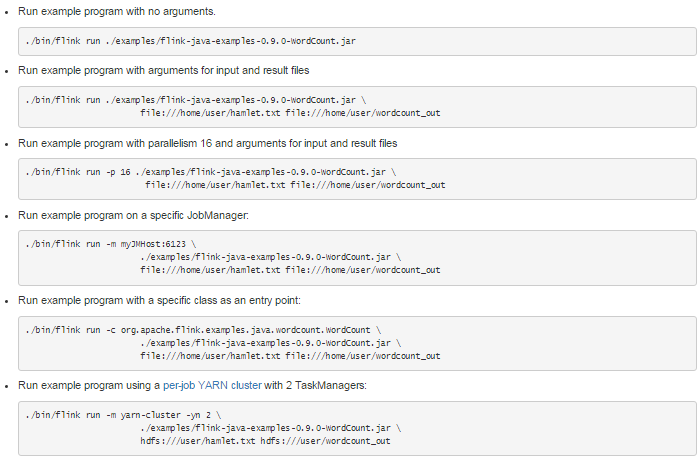Click the hdfs:///user/hamlet.txt arguments line
This screenshot has width=699, height=461.
point(265,440)
